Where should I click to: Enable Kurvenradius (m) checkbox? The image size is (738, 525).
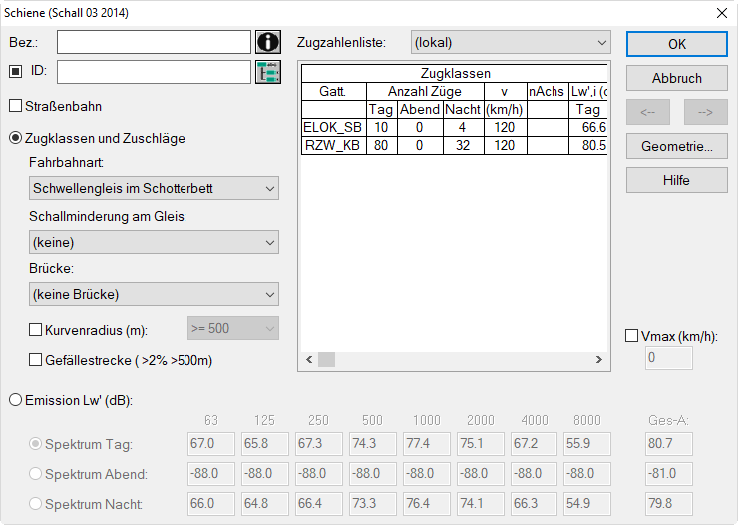35,330
